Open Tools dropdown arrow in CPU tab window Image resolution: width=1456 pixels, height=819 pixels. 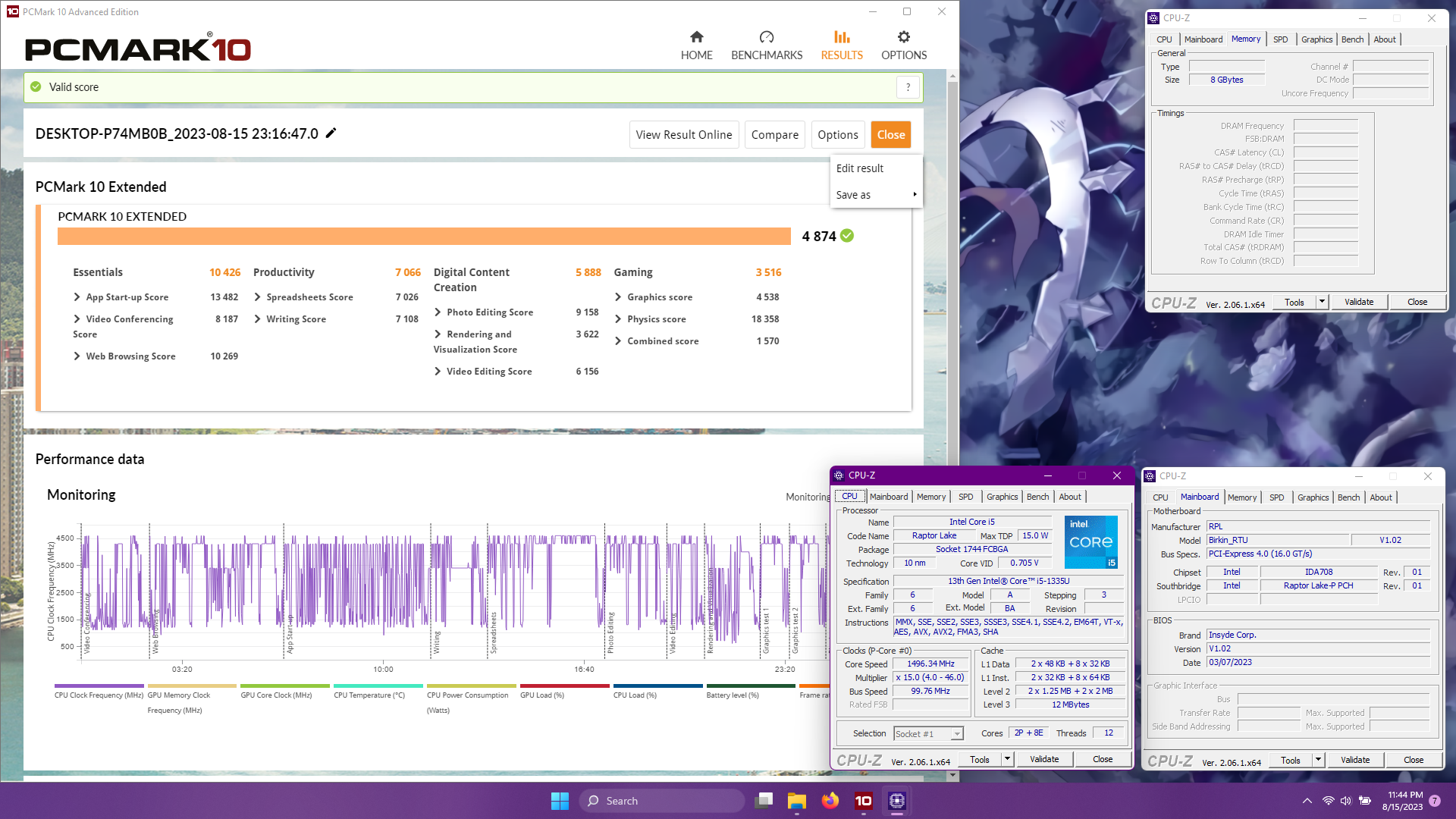(1007, 759)
